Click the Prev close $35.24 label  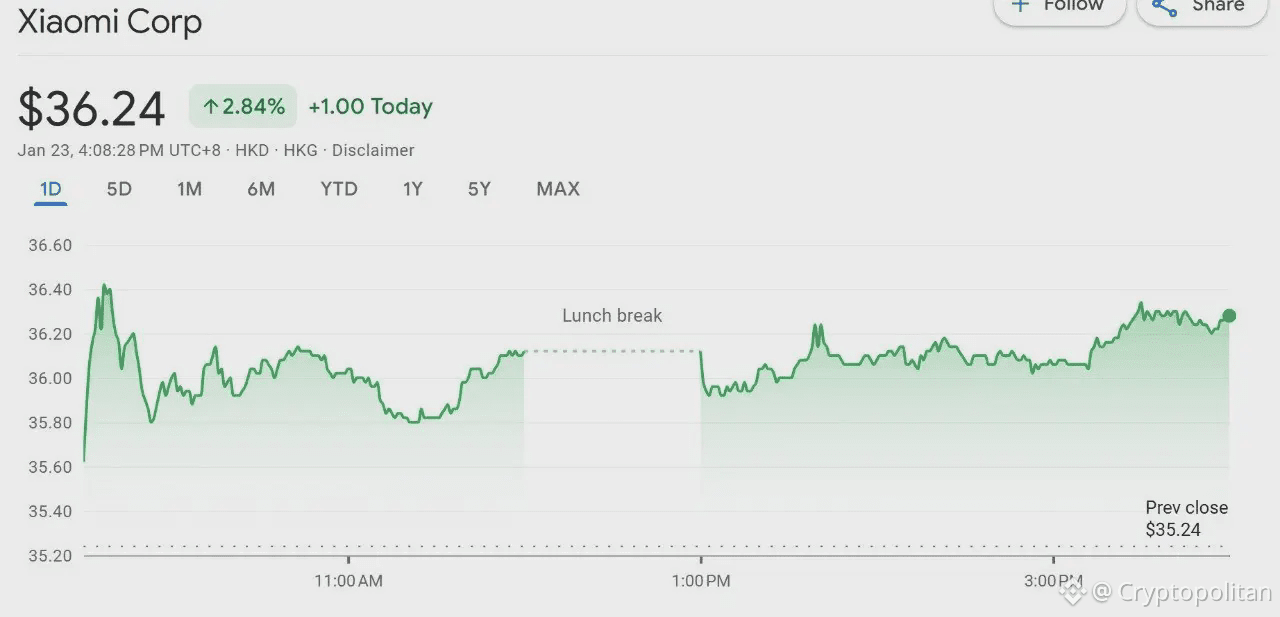coord(1187,518)
